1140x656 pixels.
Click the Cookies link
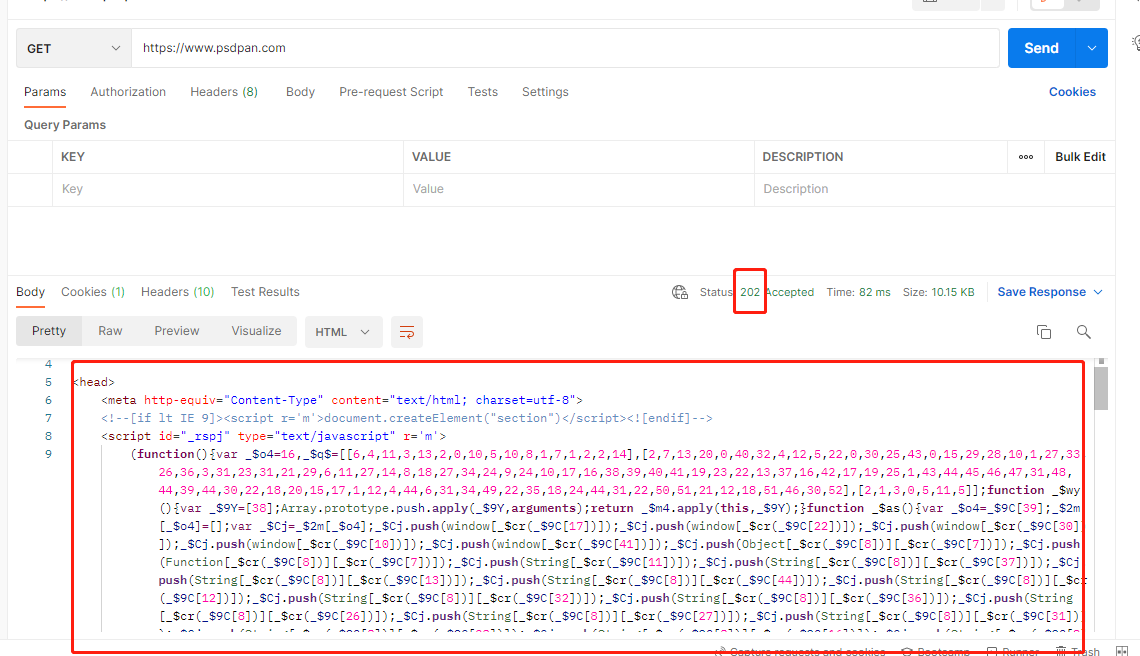click(1072, 92)
